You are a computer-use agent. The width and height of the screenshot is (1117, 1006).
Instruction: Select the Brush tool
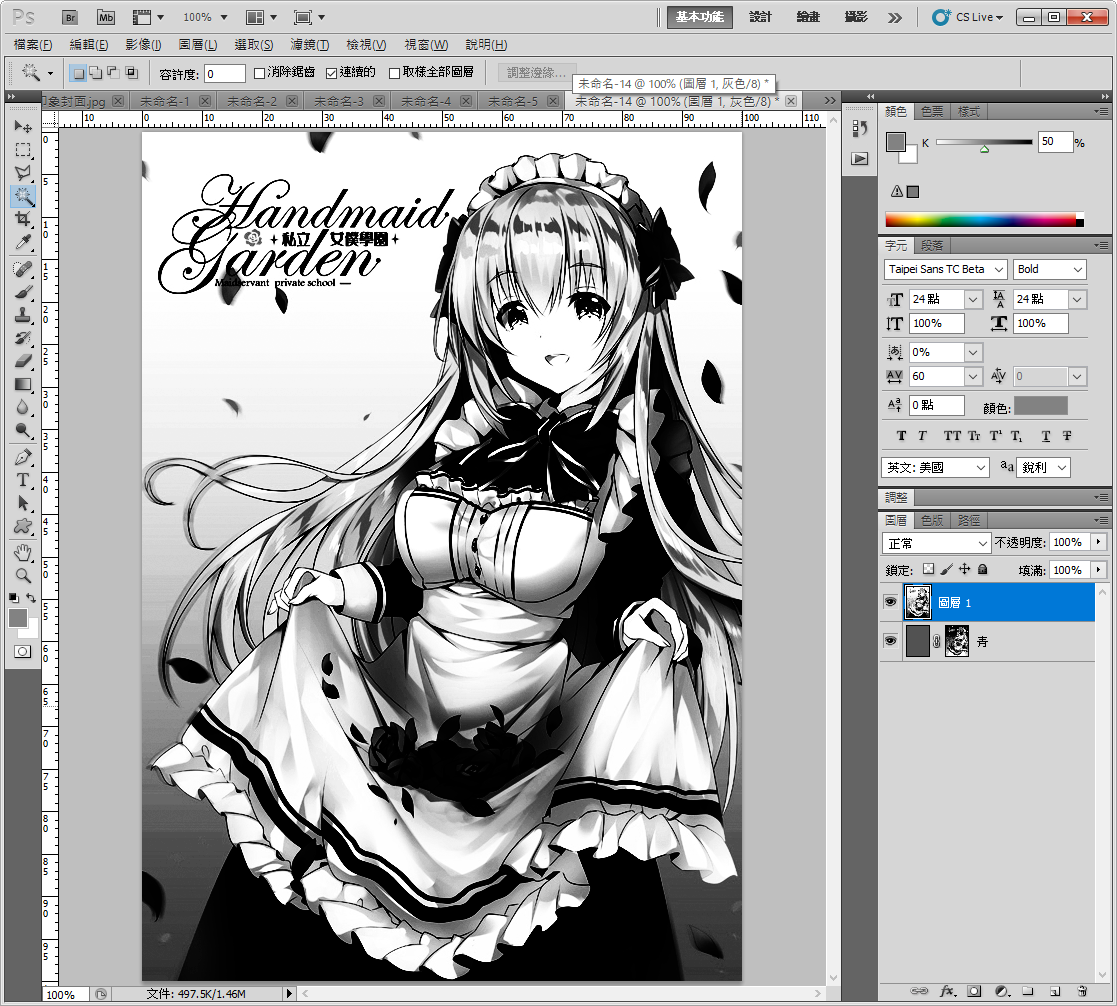(x=23, y=292)
